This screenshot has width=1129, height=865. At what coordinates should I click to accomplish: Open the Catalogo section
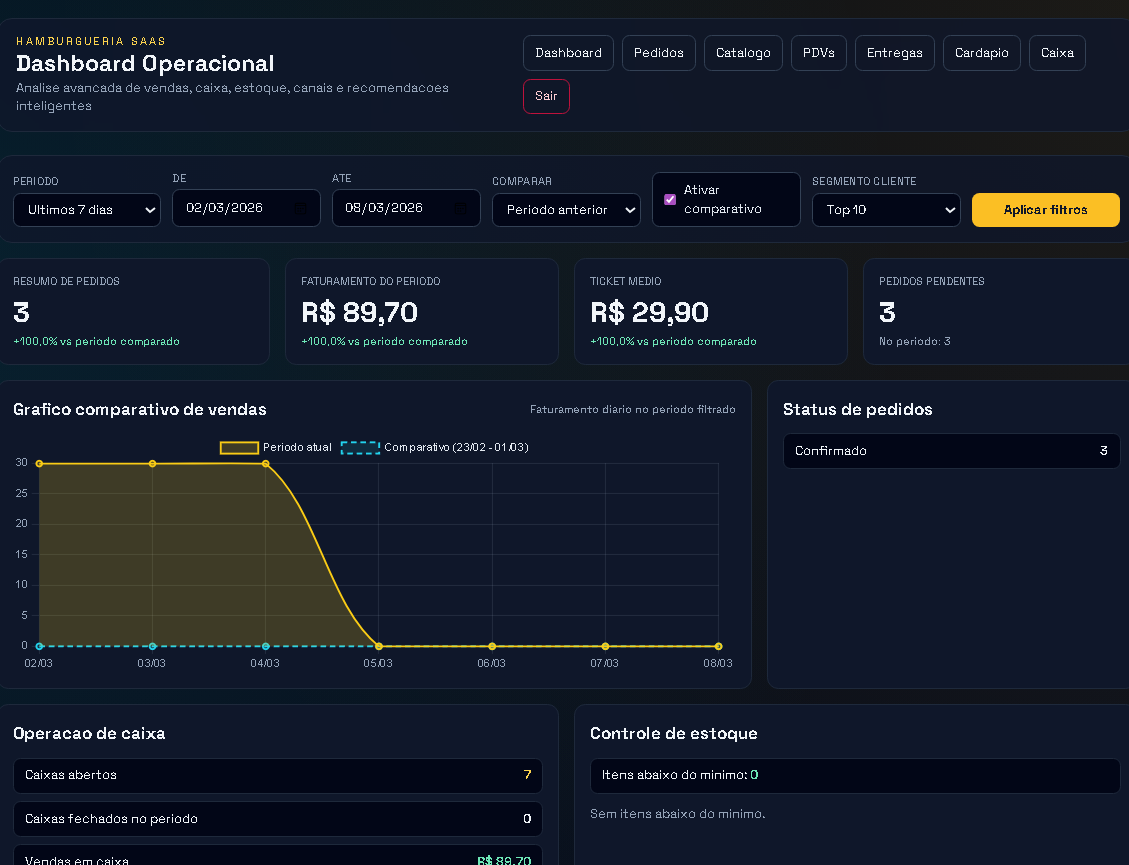point(743,52)
